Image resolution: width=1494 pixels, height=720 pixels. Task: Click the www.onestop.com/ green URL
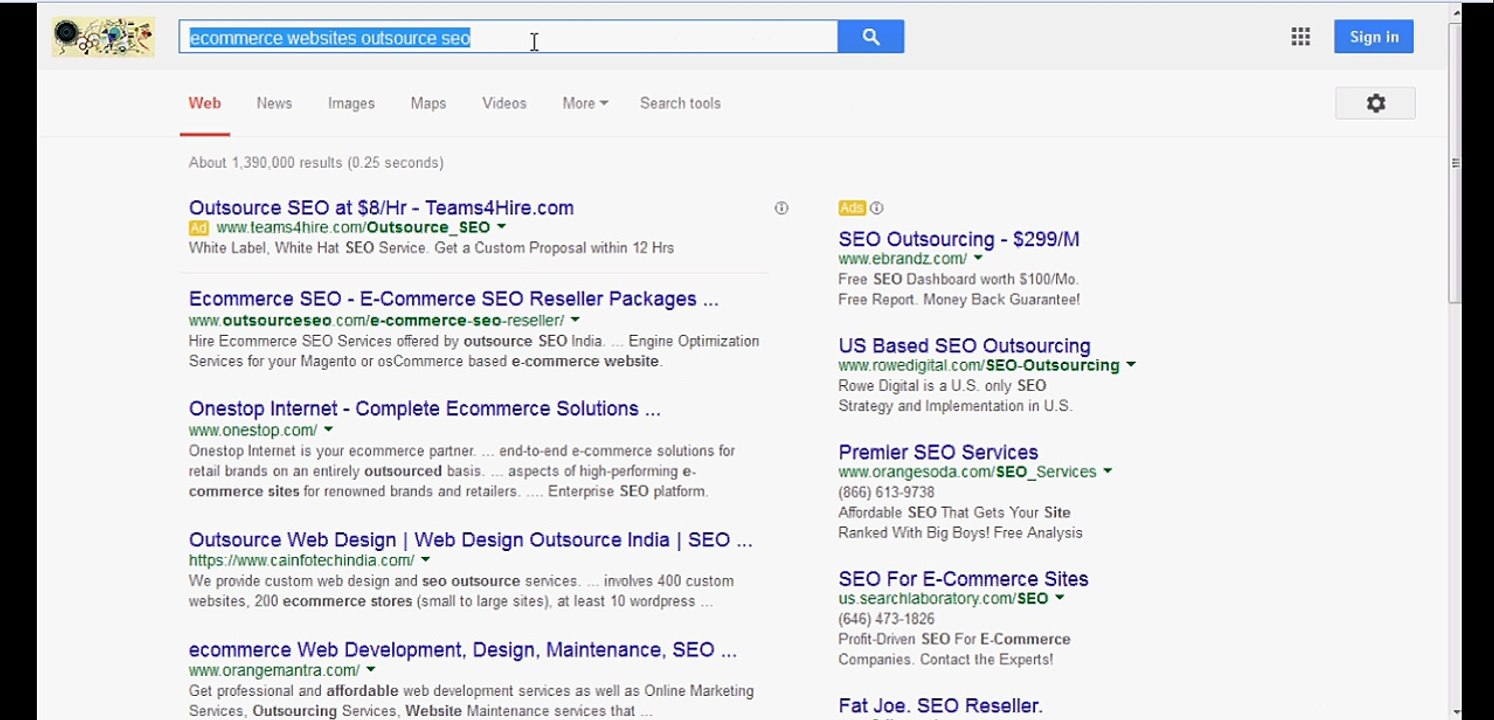pos(253,431)
